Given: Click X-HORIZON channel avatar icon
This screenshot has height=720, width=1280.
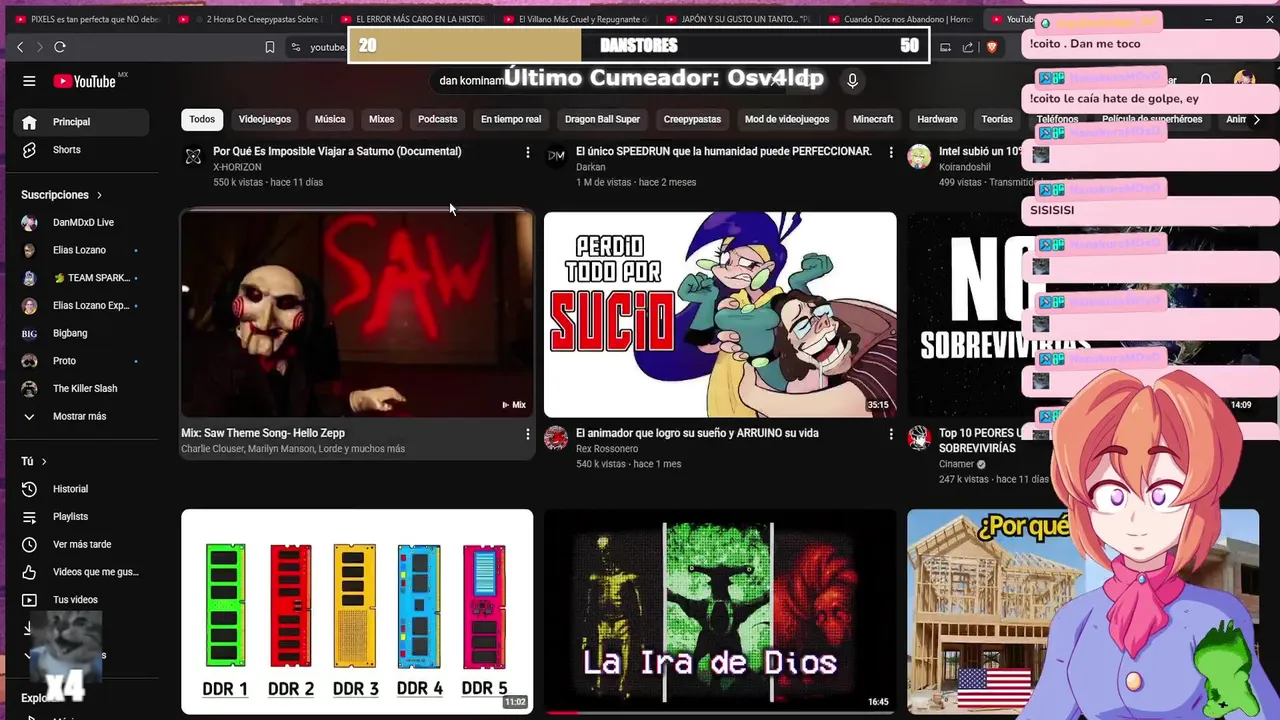Looking at the screenshot, I should [193, 157].
